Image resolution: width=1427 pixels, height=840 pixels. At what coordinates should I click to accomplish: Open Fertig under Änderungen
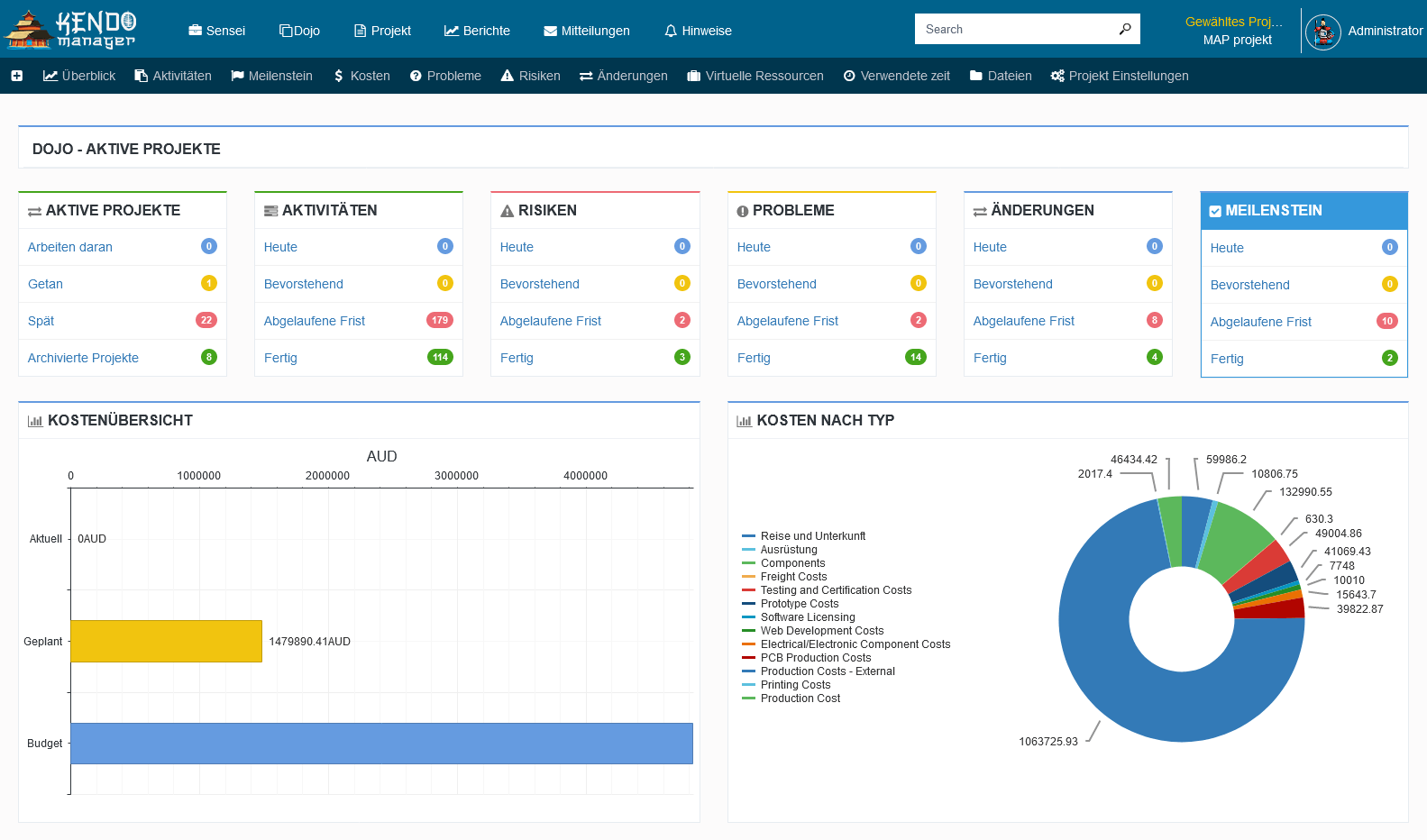(x=990, y=358)
